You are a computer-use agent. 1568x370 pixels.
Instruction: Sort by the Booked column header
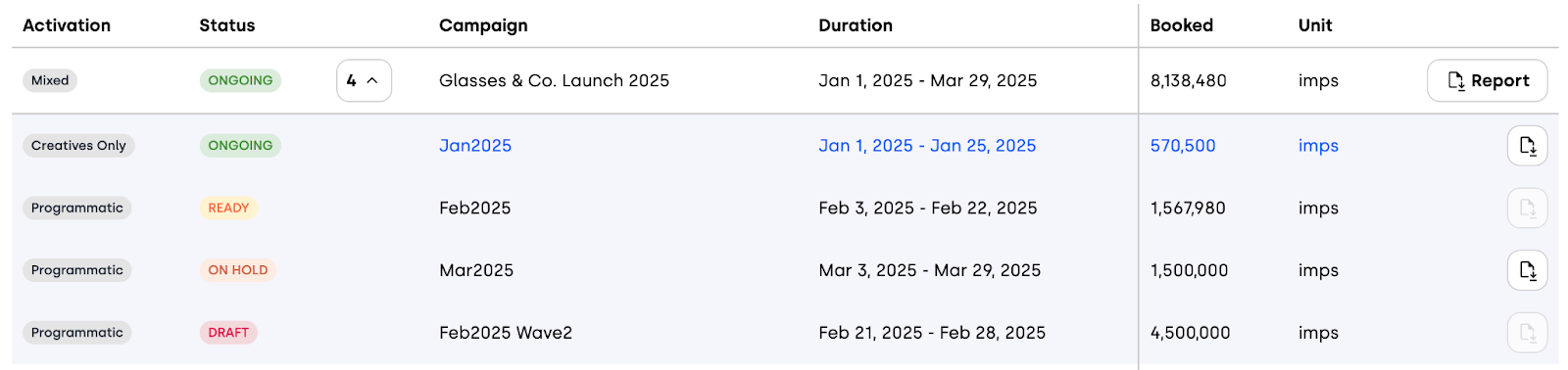click(x=1182, y=25)
